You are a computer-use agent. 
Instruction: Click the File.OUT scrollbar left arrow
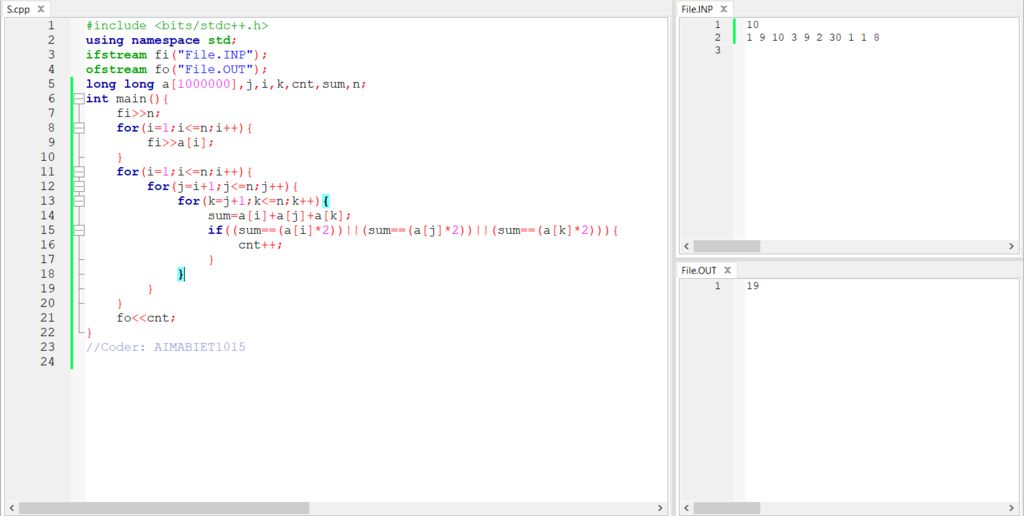click(x=686, y=508)
